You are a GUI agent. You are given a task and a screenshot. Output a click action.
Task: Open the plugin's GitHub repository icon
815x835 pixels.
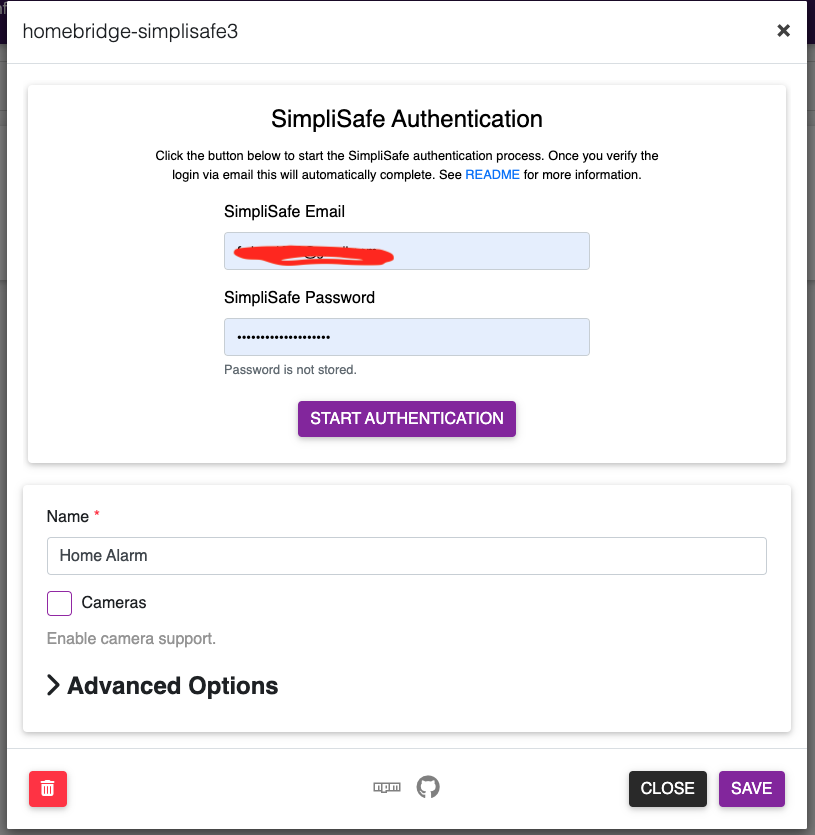click(x=428, y=787)
